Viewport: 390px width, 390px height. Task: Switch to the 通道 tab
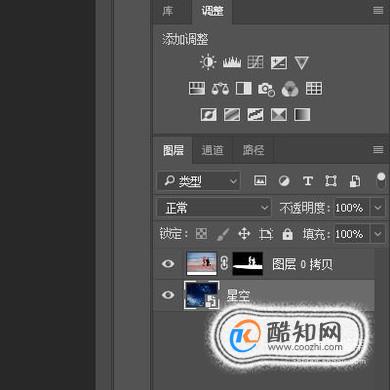coord(212,150)
